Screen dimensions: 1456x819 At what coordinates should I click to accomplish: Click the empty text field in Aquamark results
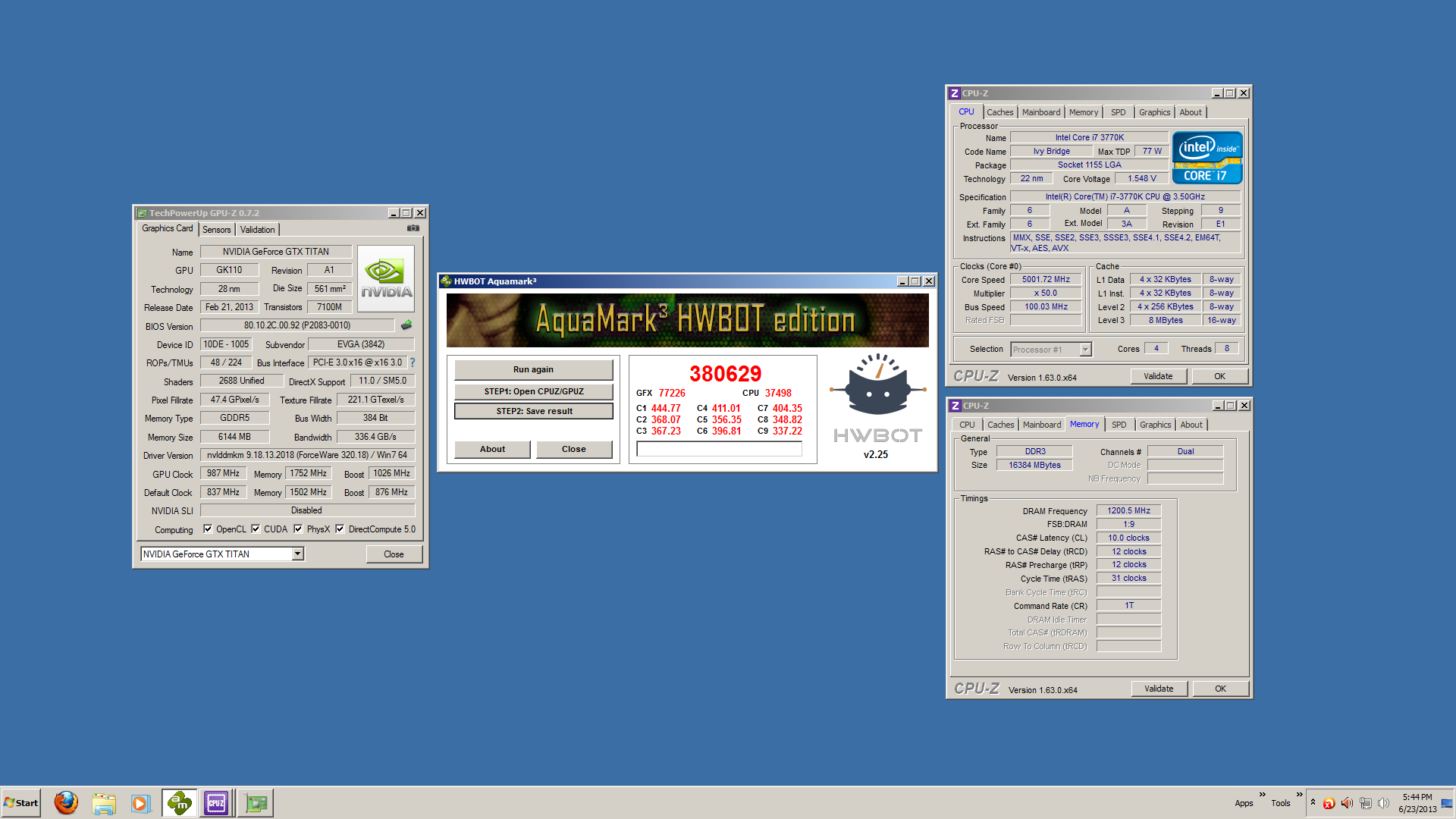tap(719, 449)
